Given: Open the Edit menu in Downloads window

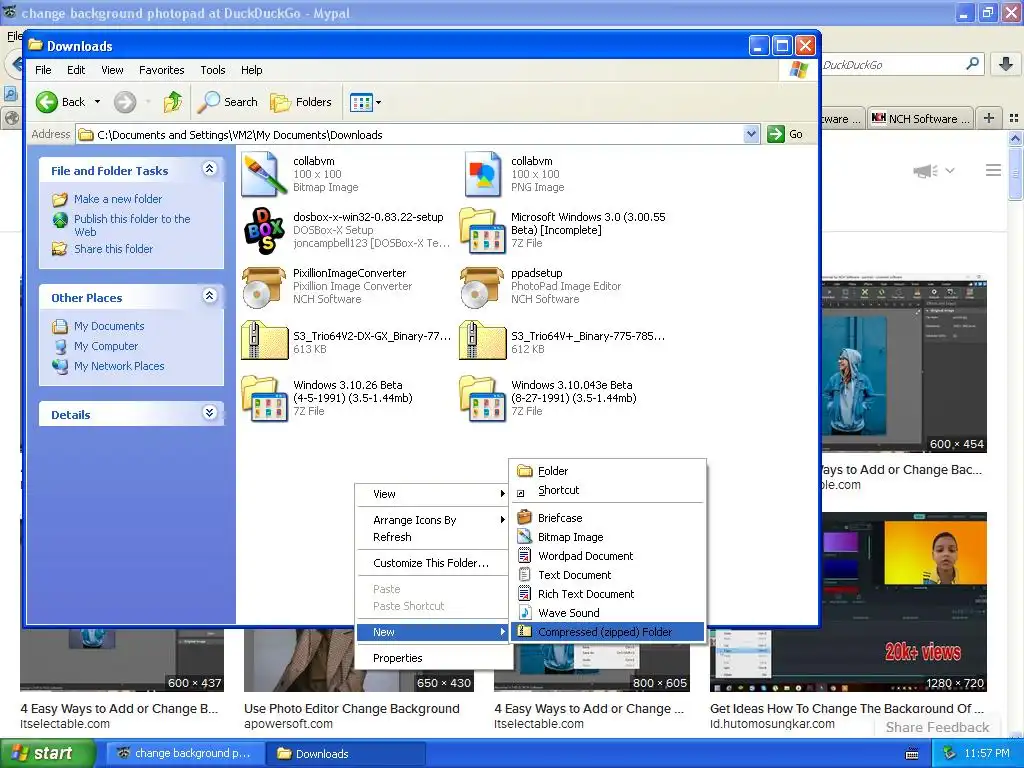Looking at the screenshot, I should click(x=76, y=70).
